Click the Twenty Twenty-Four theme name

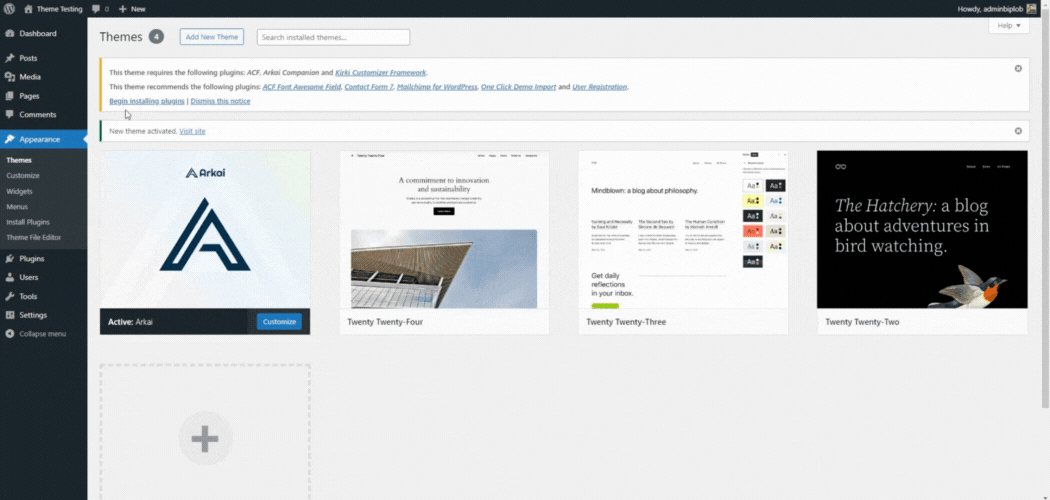[x=385, y=322]
